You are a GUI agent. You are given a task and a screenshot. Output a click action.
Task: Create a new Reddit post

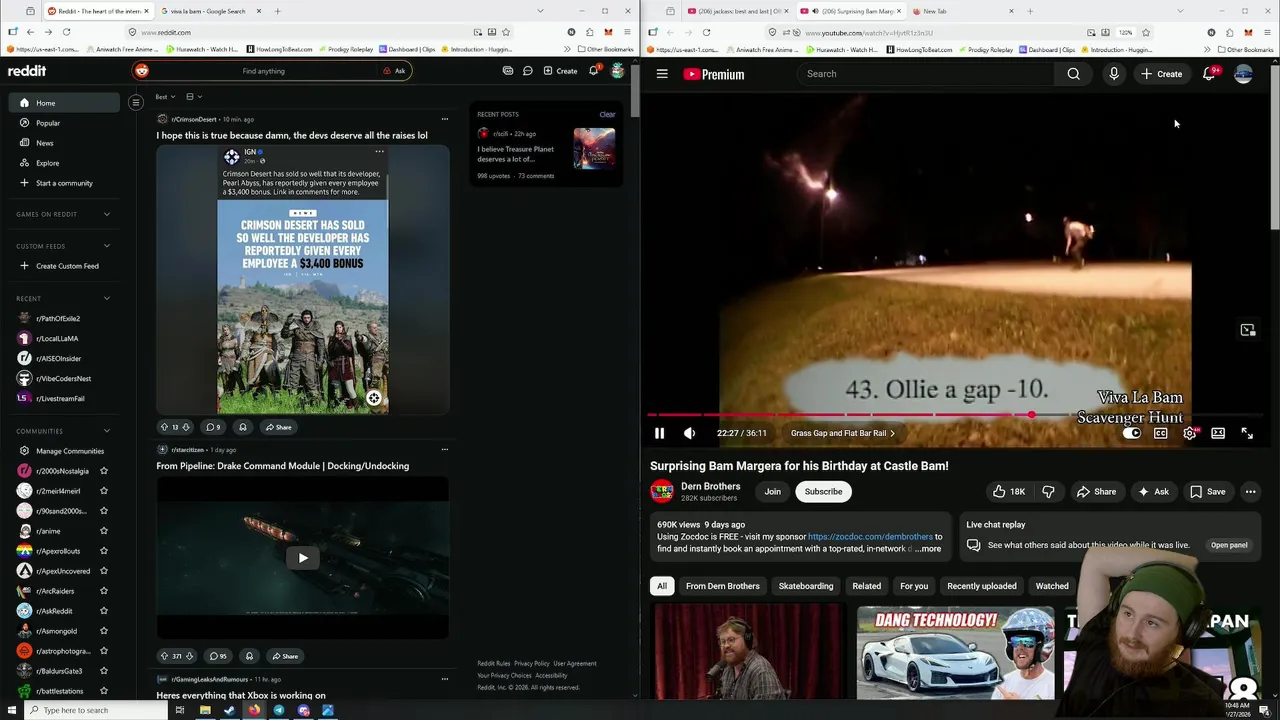click(x=560, y=71)
